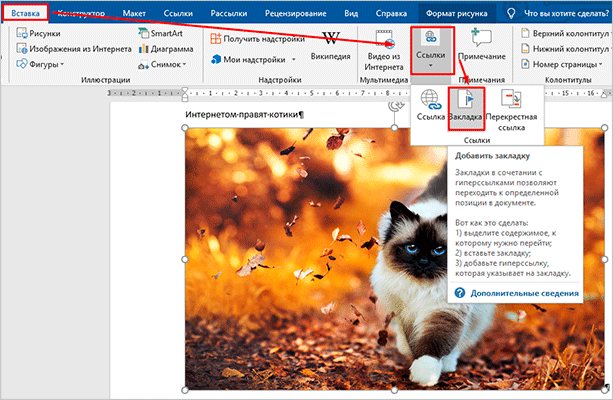Insert a SmartArt graphic

click(x=160, y=33)
